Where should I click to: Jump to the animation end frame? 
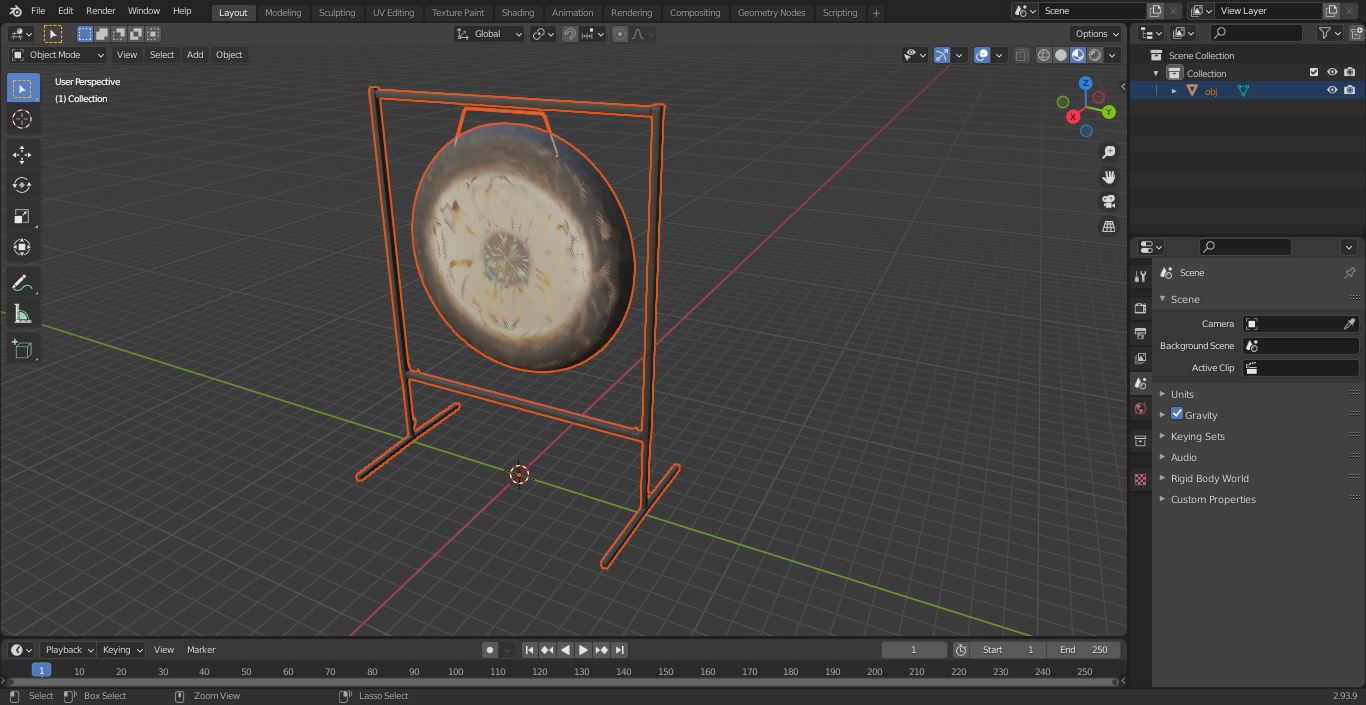pos(620,650)
